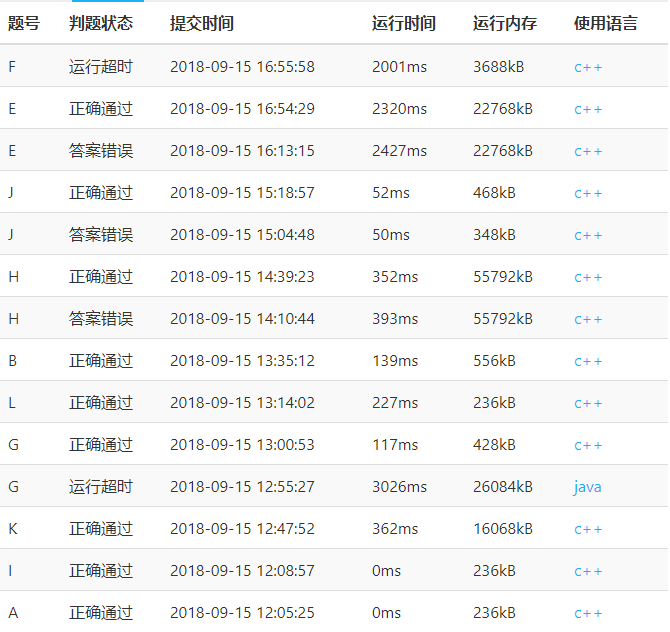This screenshot has height=632, width=670.
Task: Click the 139ms run time value
Action: (x=395, y=361)
